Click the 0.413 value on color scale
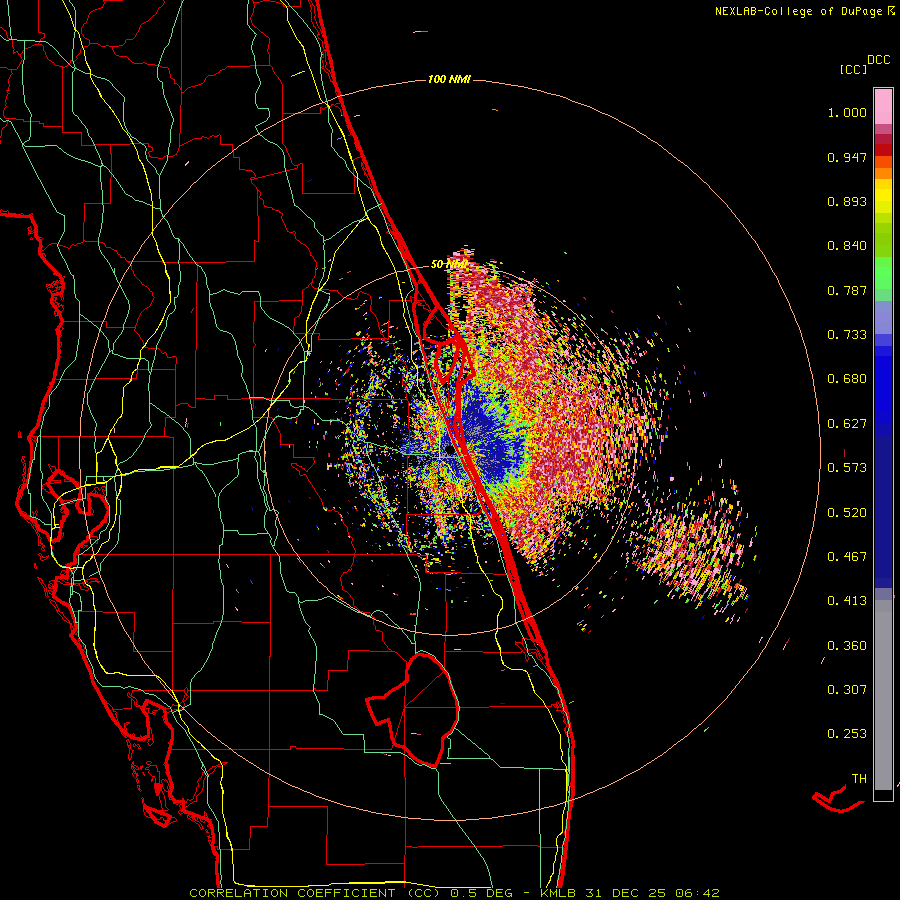 point(847,601)
